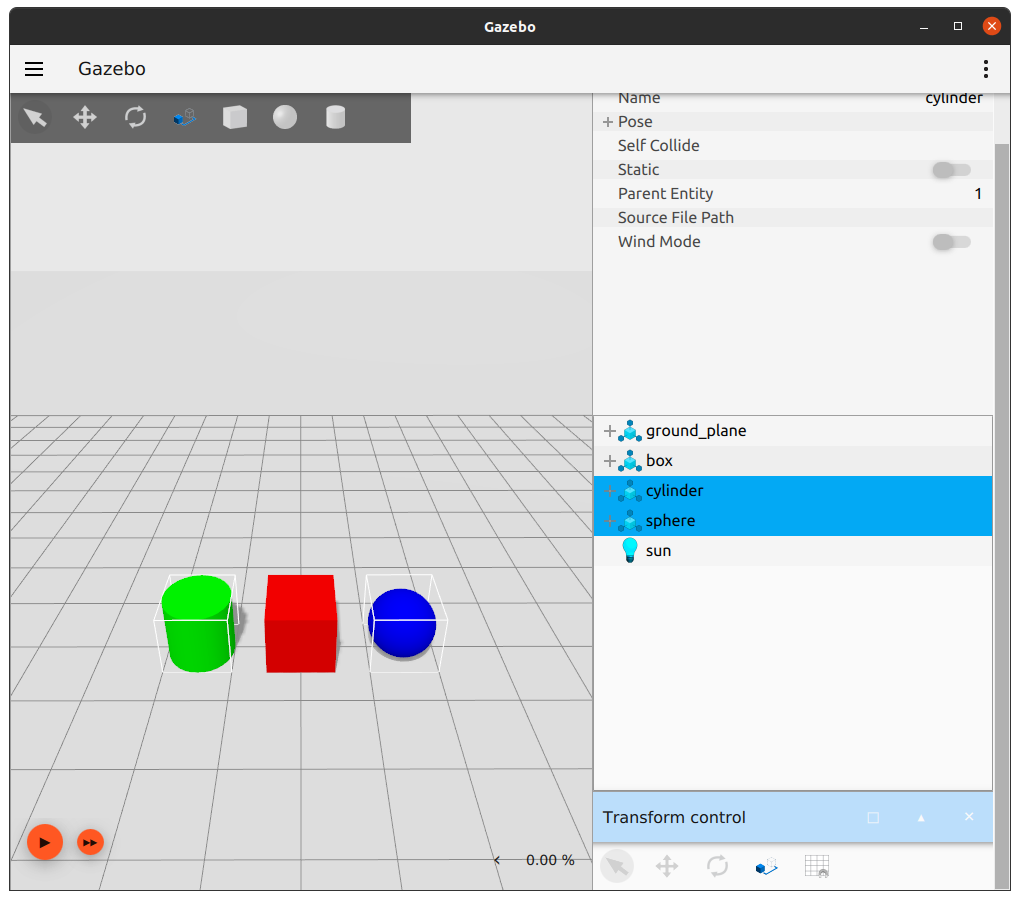Insert a cylinder shape
The image size is (1020, 900).
(335, 118)
